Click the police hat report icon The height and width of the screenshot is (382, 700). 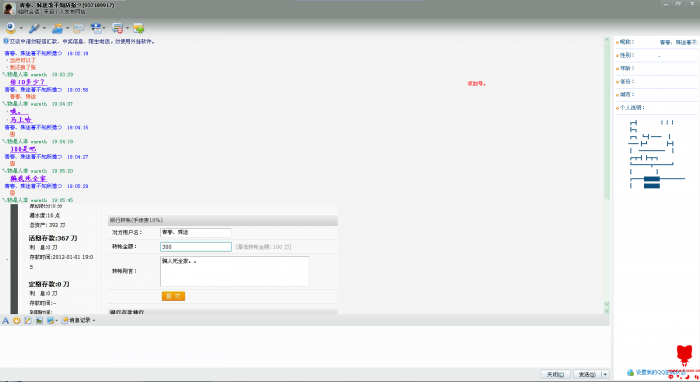(96, 29)
